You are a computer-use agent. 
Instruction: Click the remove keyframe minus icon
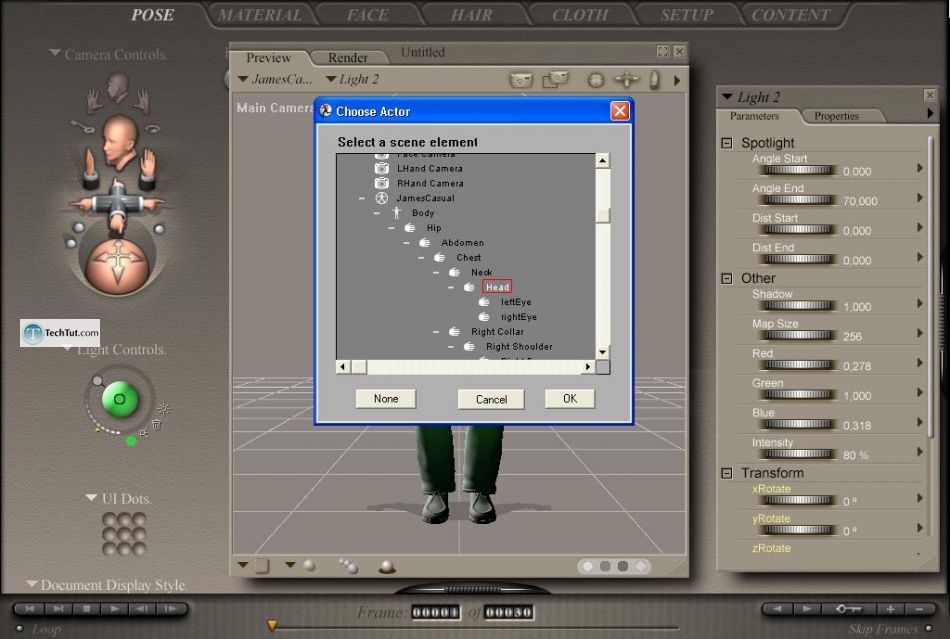click(x=918, y=609)
